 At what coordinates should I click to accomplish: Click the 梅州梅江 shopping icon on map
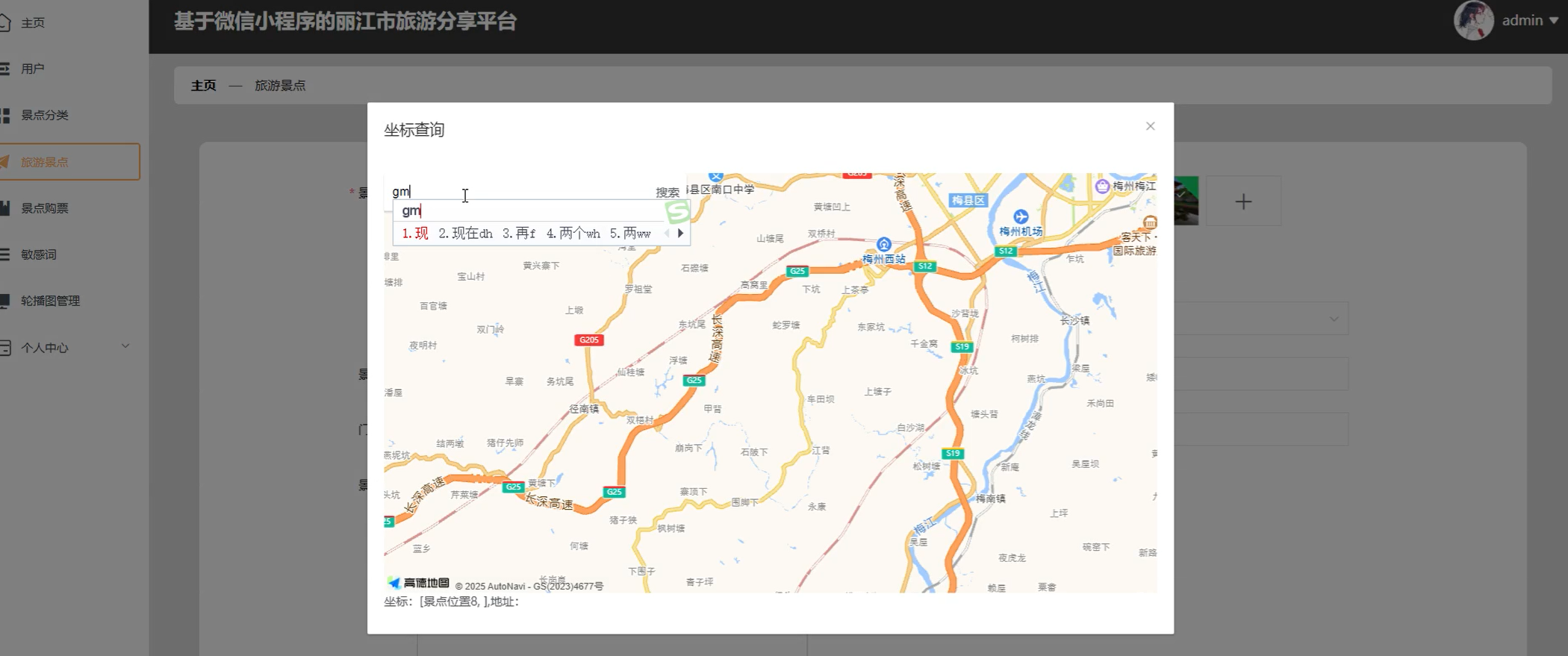[x=1102, y=186]
